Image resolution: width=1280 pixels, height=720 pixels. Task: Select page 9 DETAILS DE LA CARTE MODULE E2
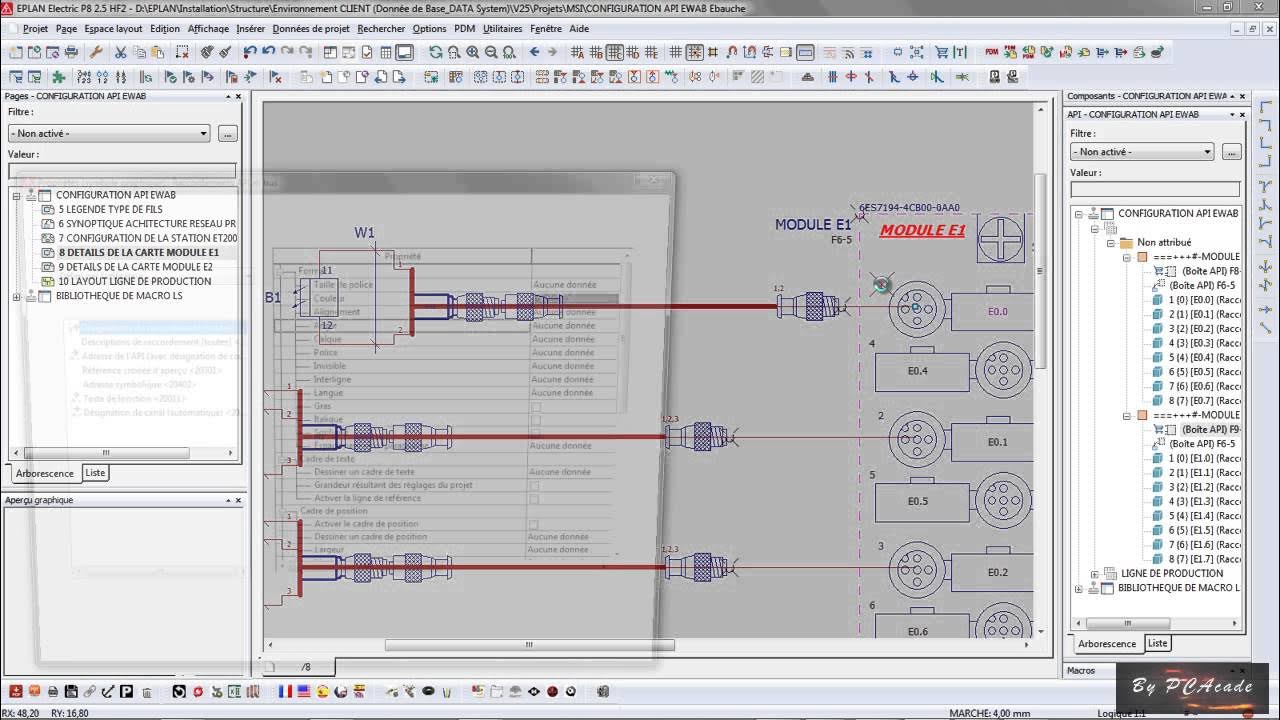[x=135, y=267]
